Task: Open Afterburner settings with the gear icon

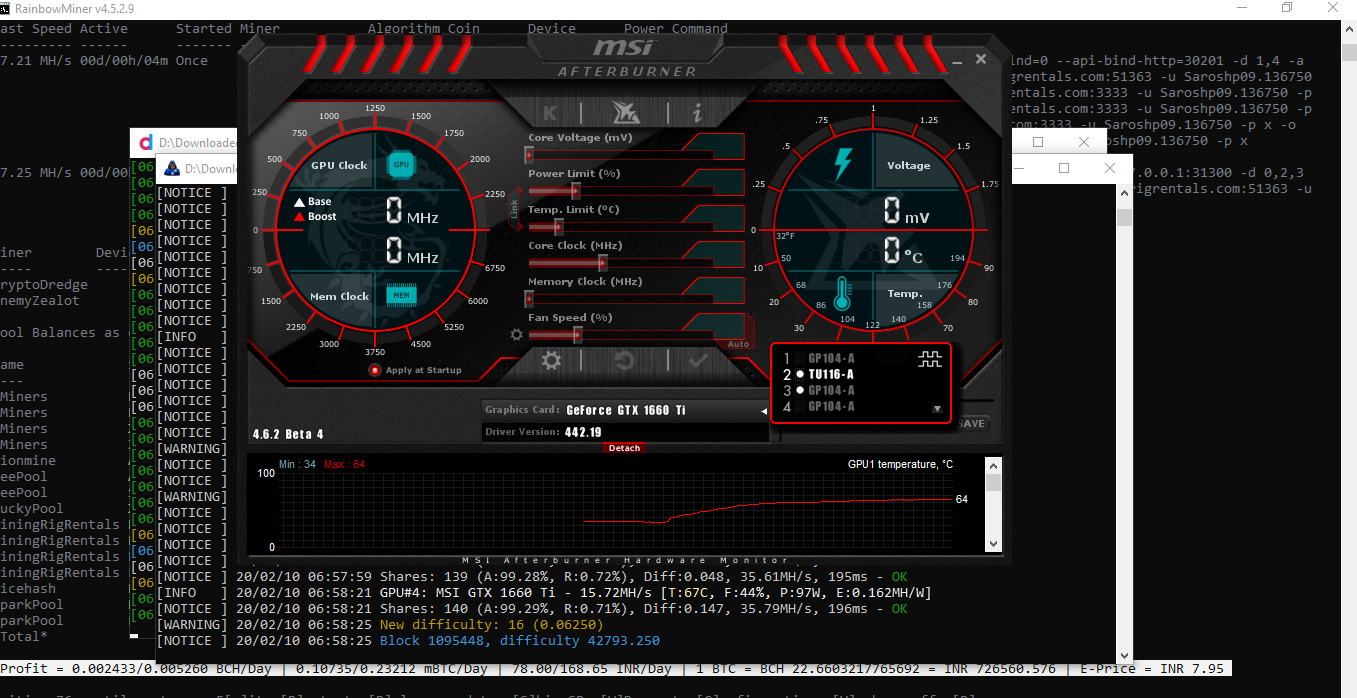Action: [550, 360]
